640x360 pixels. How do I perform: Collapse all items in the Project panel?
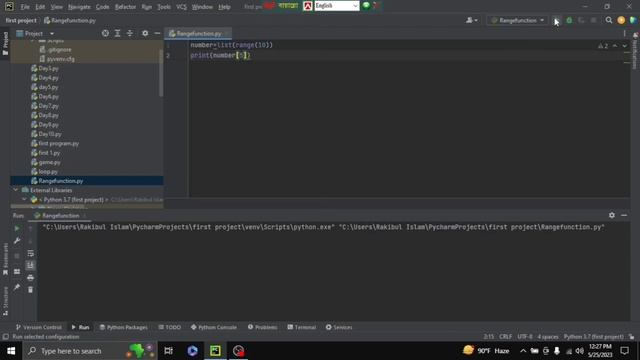tap(130, 33)
